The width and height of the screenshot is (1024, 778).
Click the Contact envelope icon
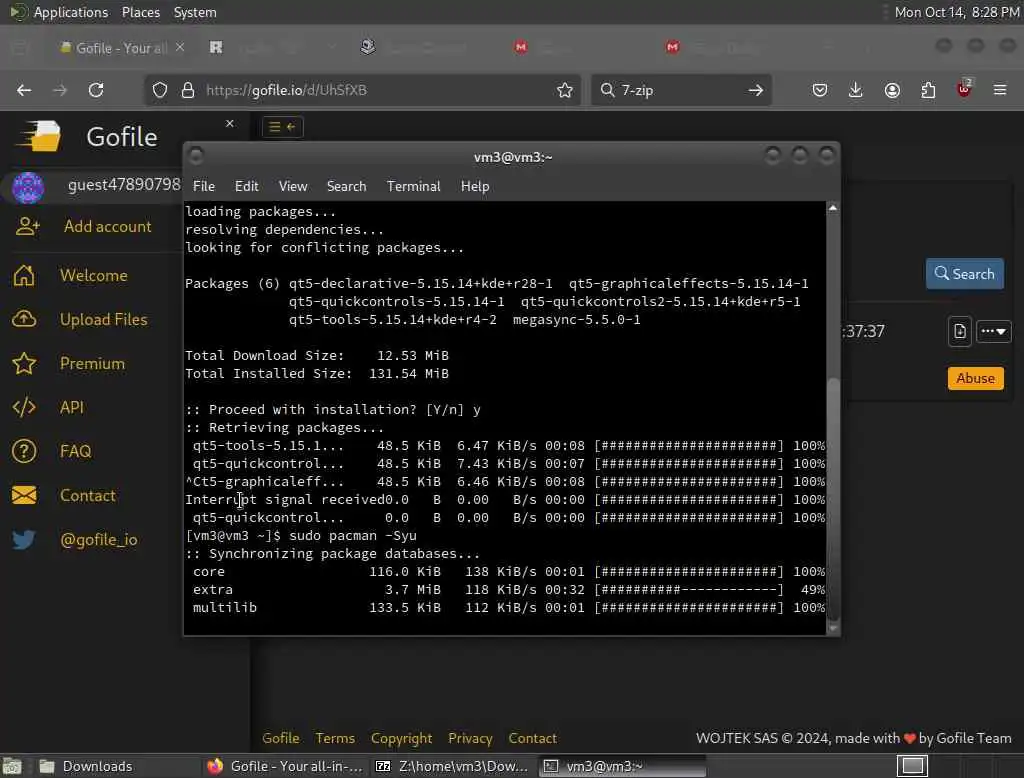pos(24,495)
